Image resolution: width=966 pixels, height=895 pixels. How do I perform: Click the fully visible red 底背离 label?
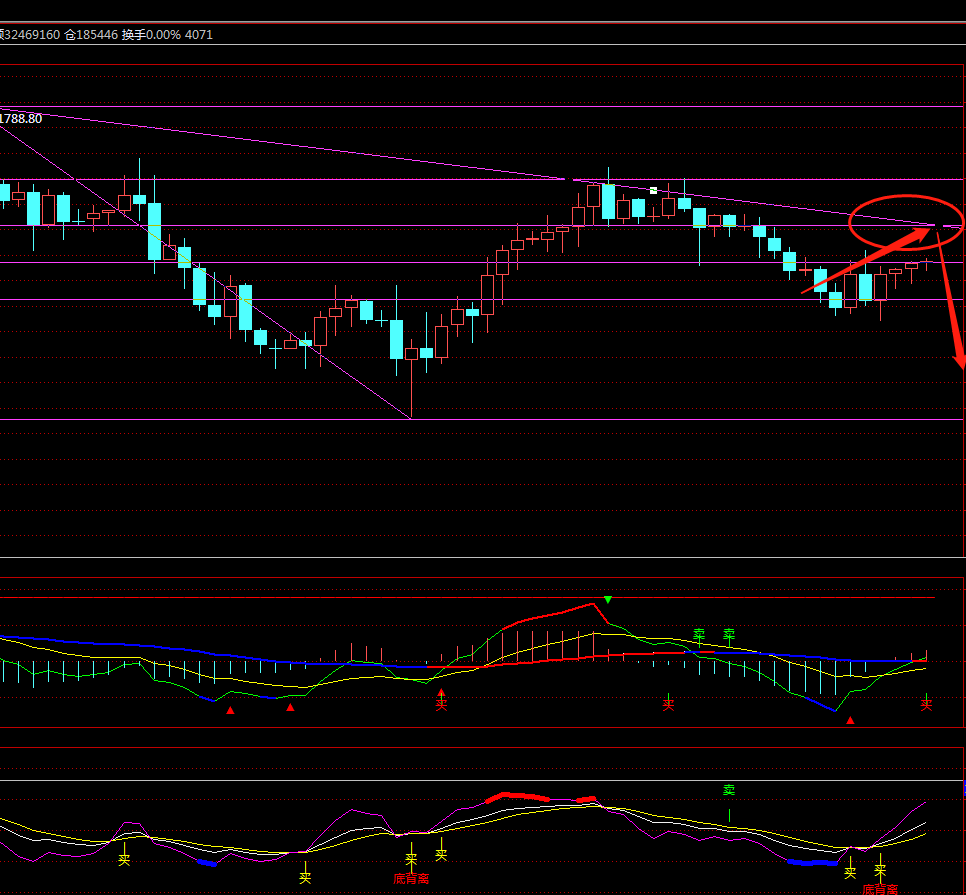pyautogui.click(x=411, y=879)
